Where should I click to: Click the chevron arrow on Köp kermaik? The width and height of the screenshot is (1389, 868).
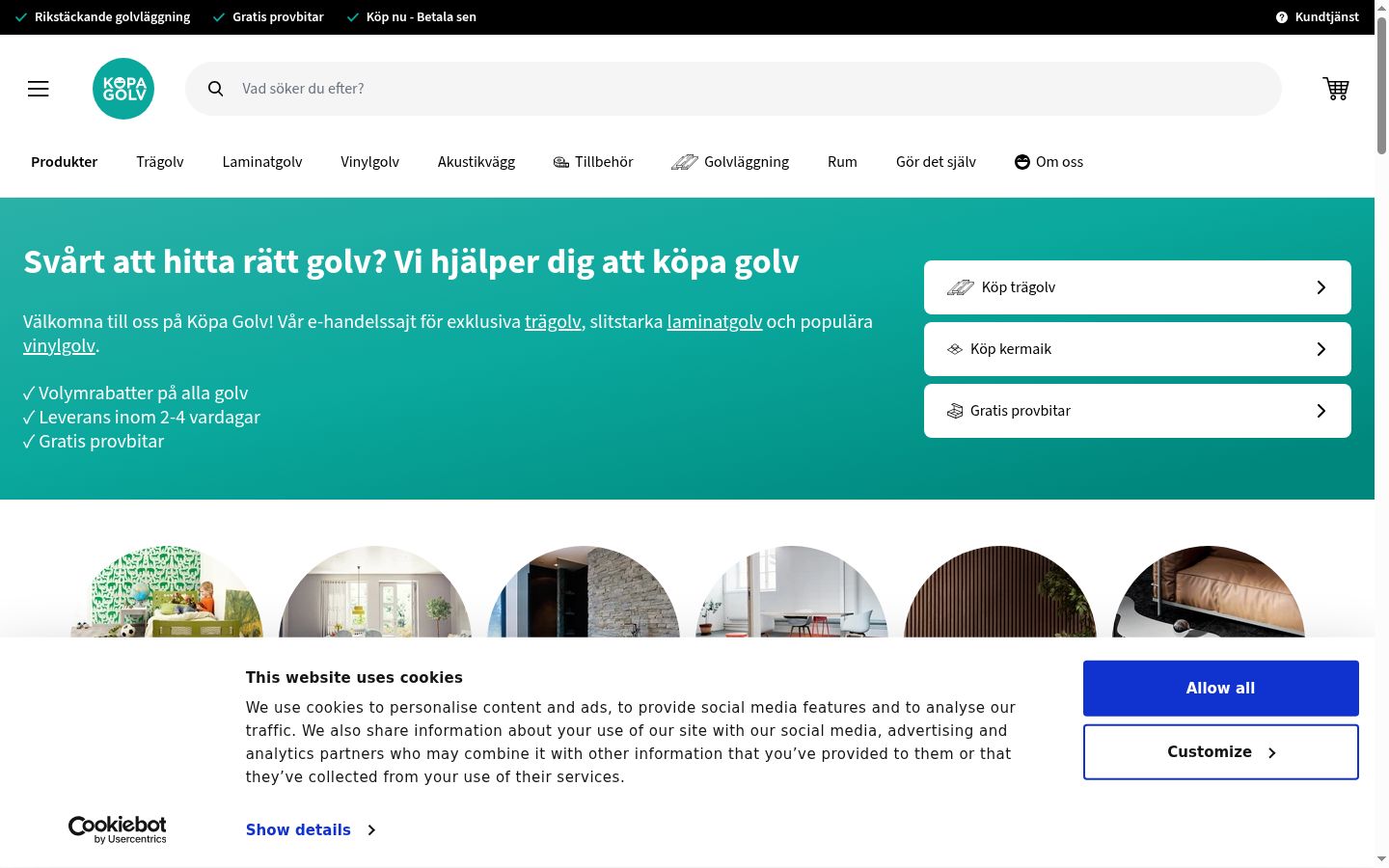[x=1321, y=349]
